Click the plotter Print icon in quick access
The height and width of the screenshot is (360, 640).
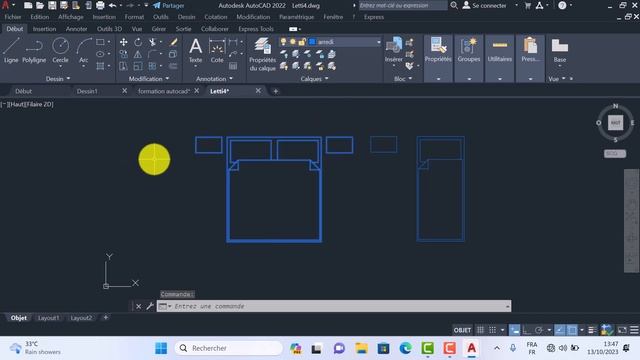pyautogui.click(x=100, y=5)
